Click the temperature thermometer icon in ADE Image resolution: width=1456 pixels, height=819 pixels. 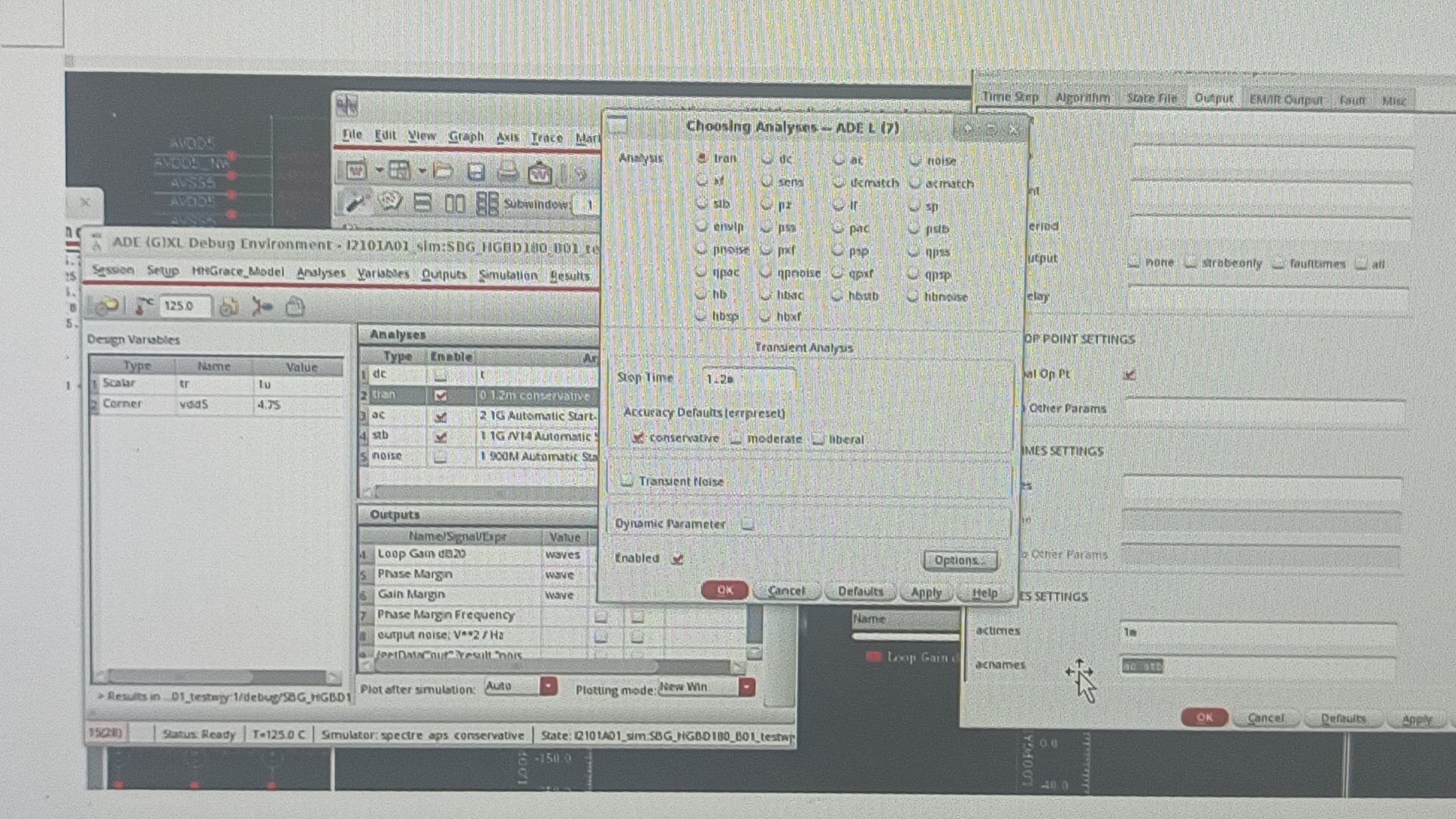click(143, 306)
